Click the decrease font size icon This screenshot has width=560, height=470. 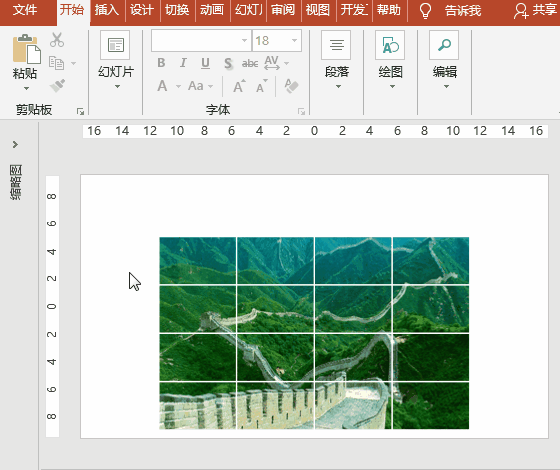(262, 86)
